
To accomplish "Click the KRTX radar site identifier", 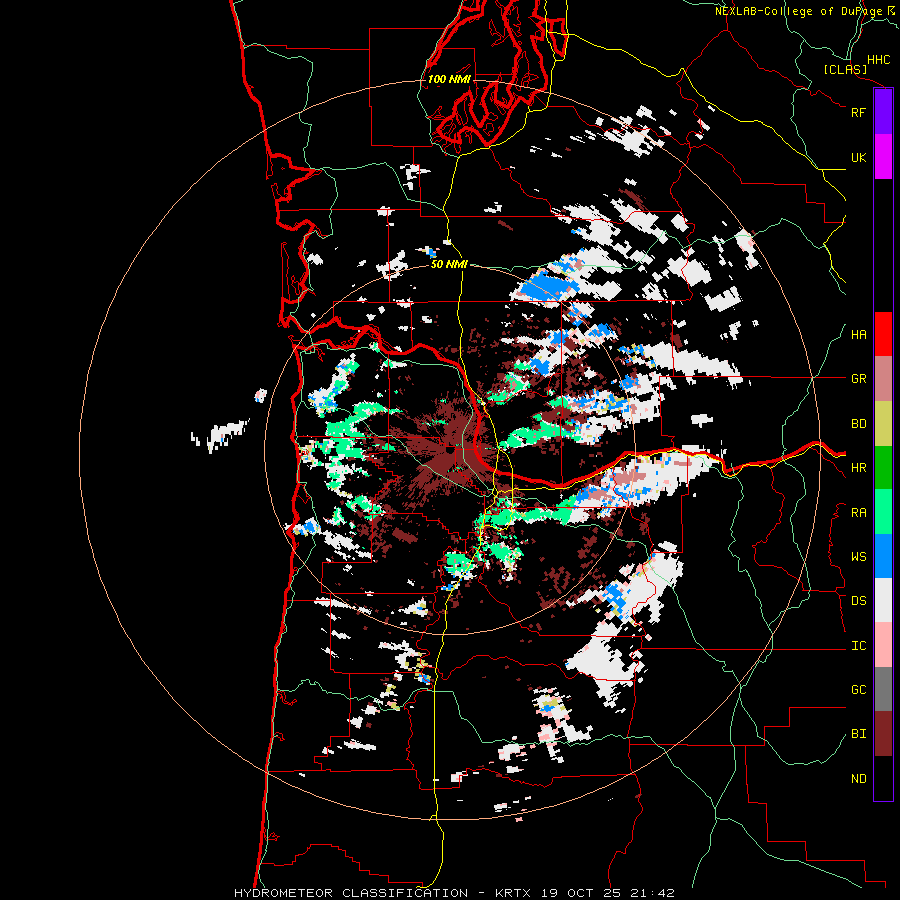I will [513, 893].
